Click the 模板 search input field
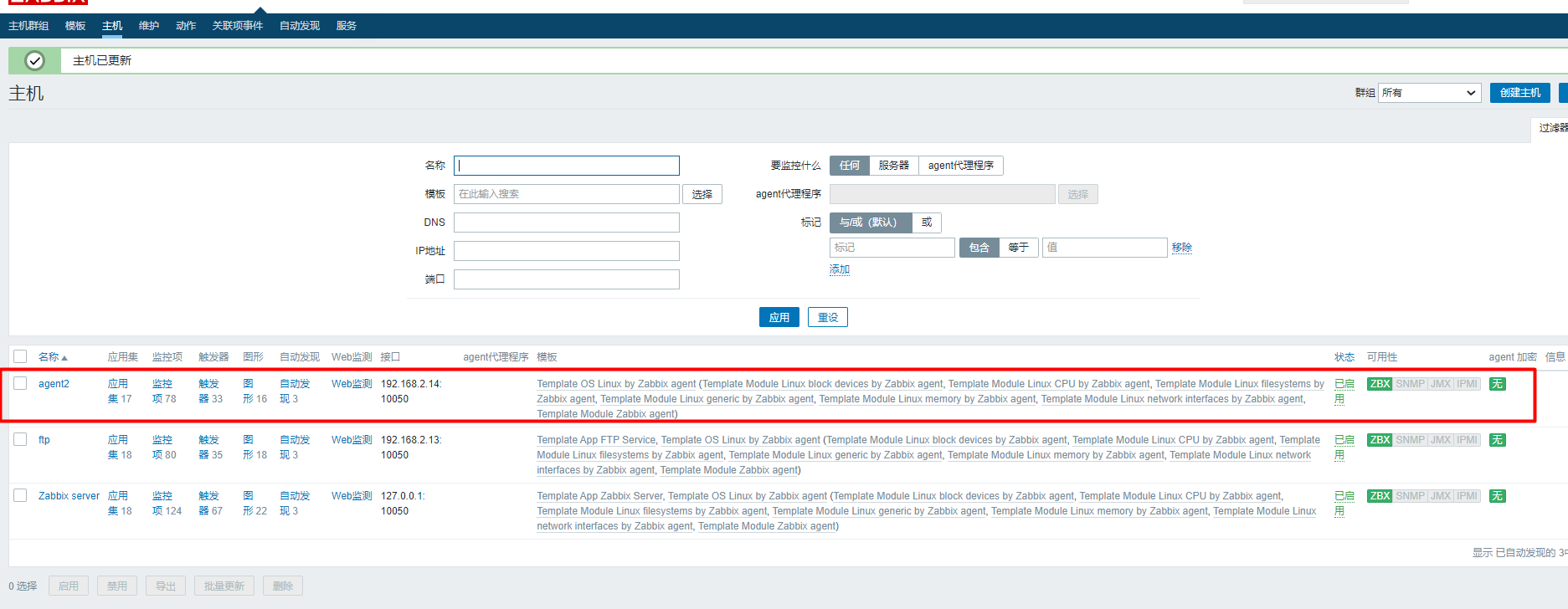The image size is (1568, 609). click(x=567, y=194)
